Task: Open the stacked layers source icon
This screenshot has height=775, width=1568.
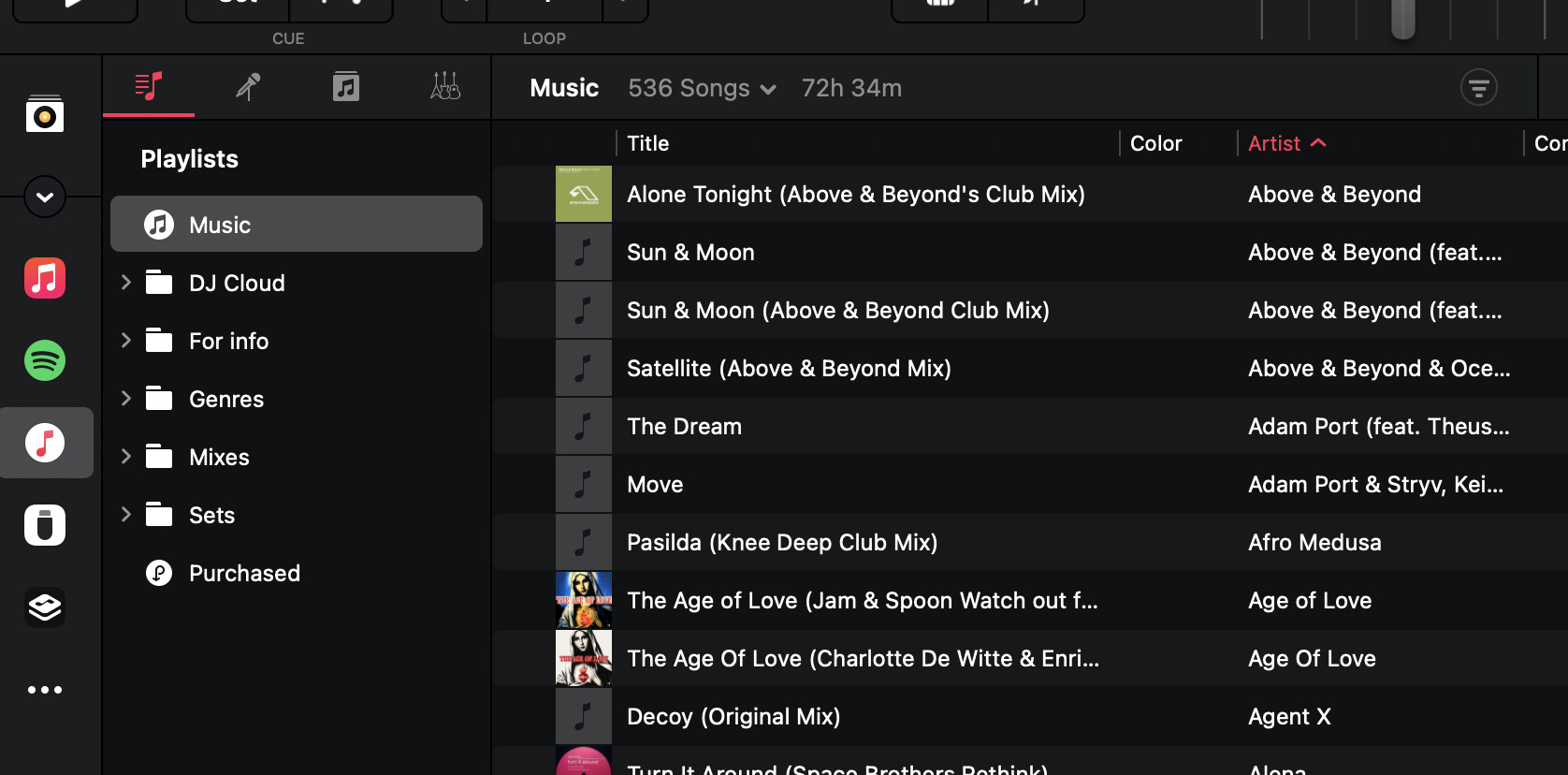Action: 45,607
